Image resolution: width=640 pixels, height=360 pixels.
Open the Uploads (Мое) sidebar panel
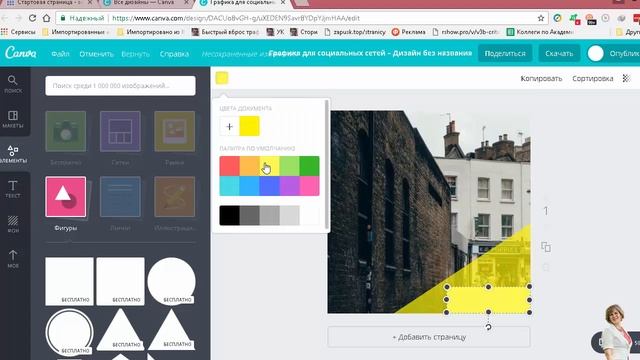[13, 259]
